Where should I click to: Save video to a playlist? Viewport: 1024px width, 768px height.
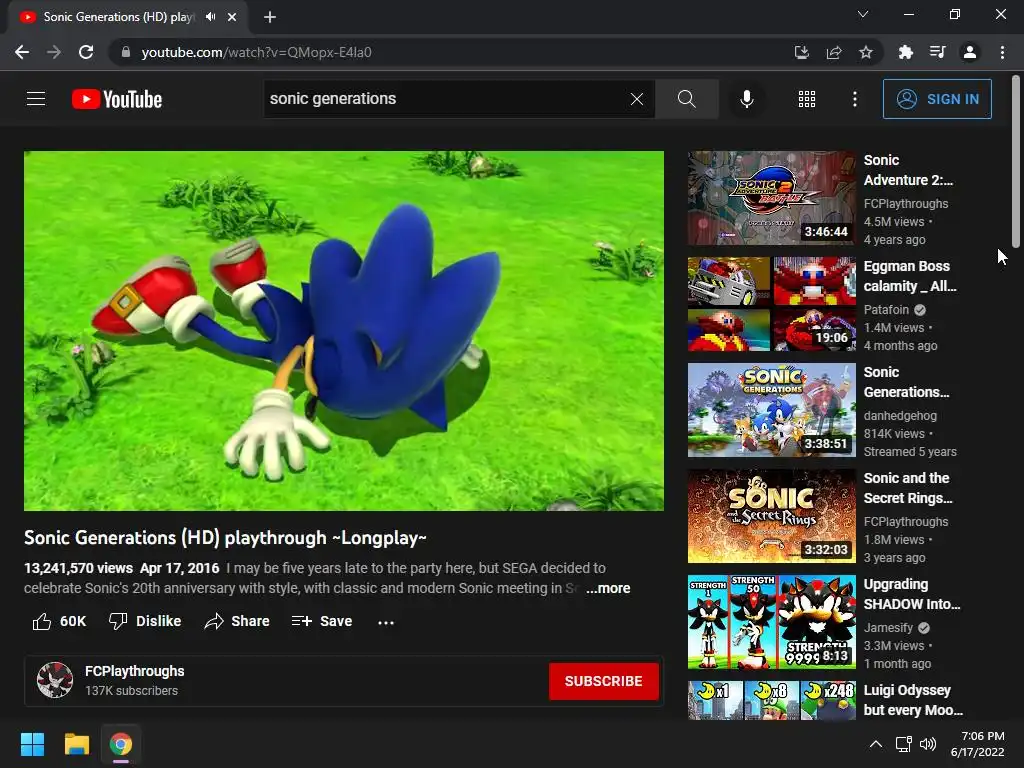click(x=322, y=621)
